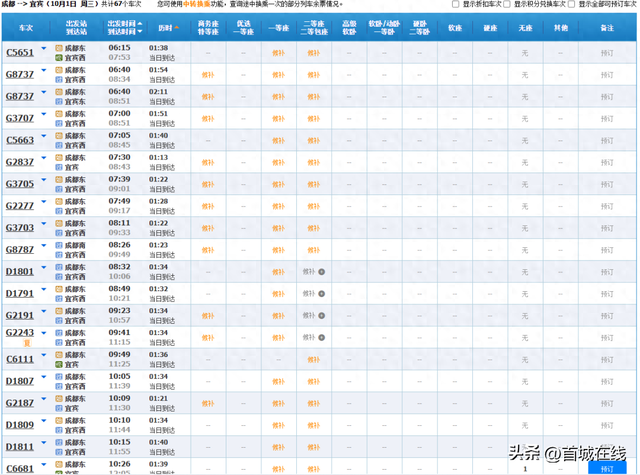640x475 pixels.
Task: Sort by 到达时间 in the table header
Action: click(125, 31)
